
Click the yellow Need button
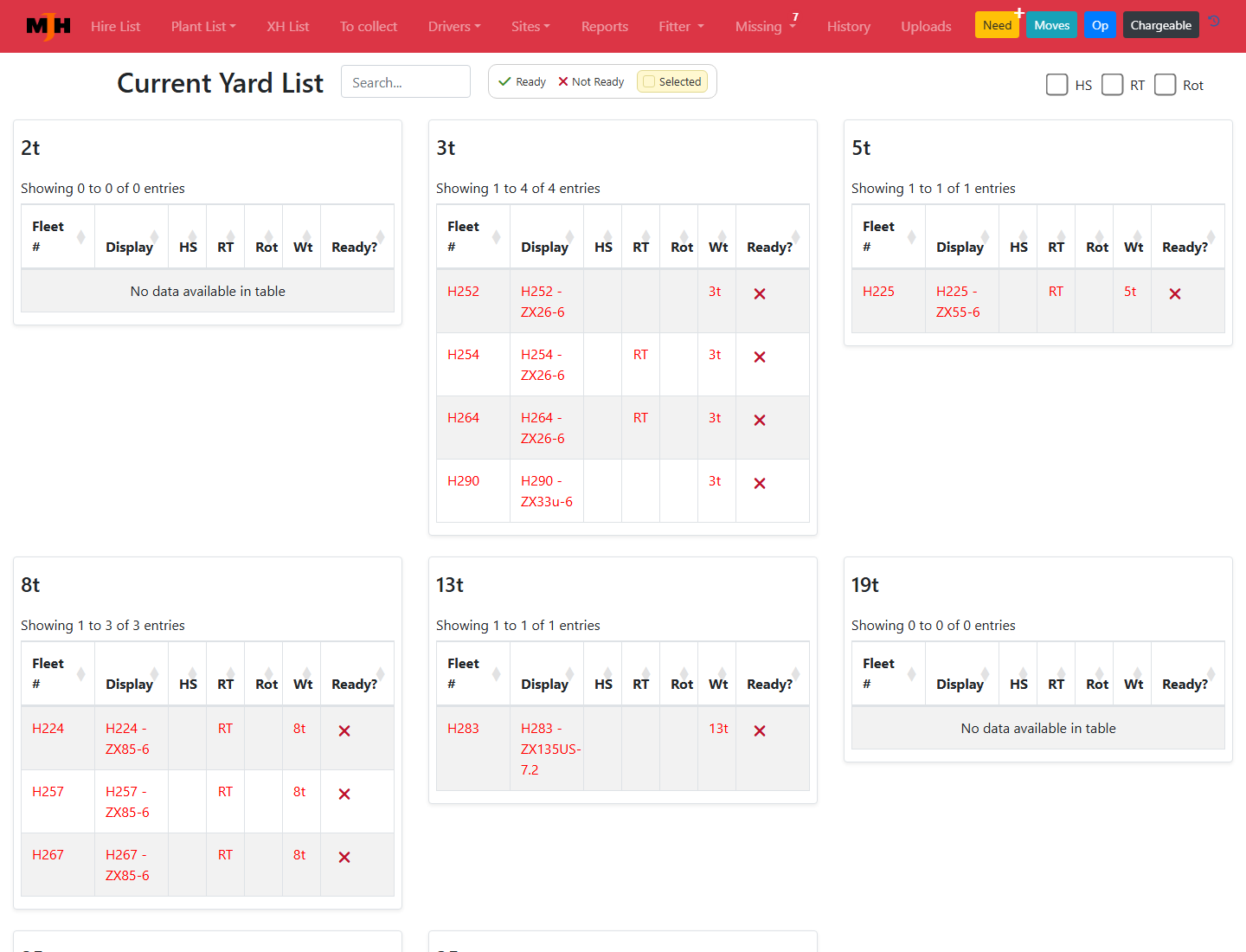pos(997,25)
